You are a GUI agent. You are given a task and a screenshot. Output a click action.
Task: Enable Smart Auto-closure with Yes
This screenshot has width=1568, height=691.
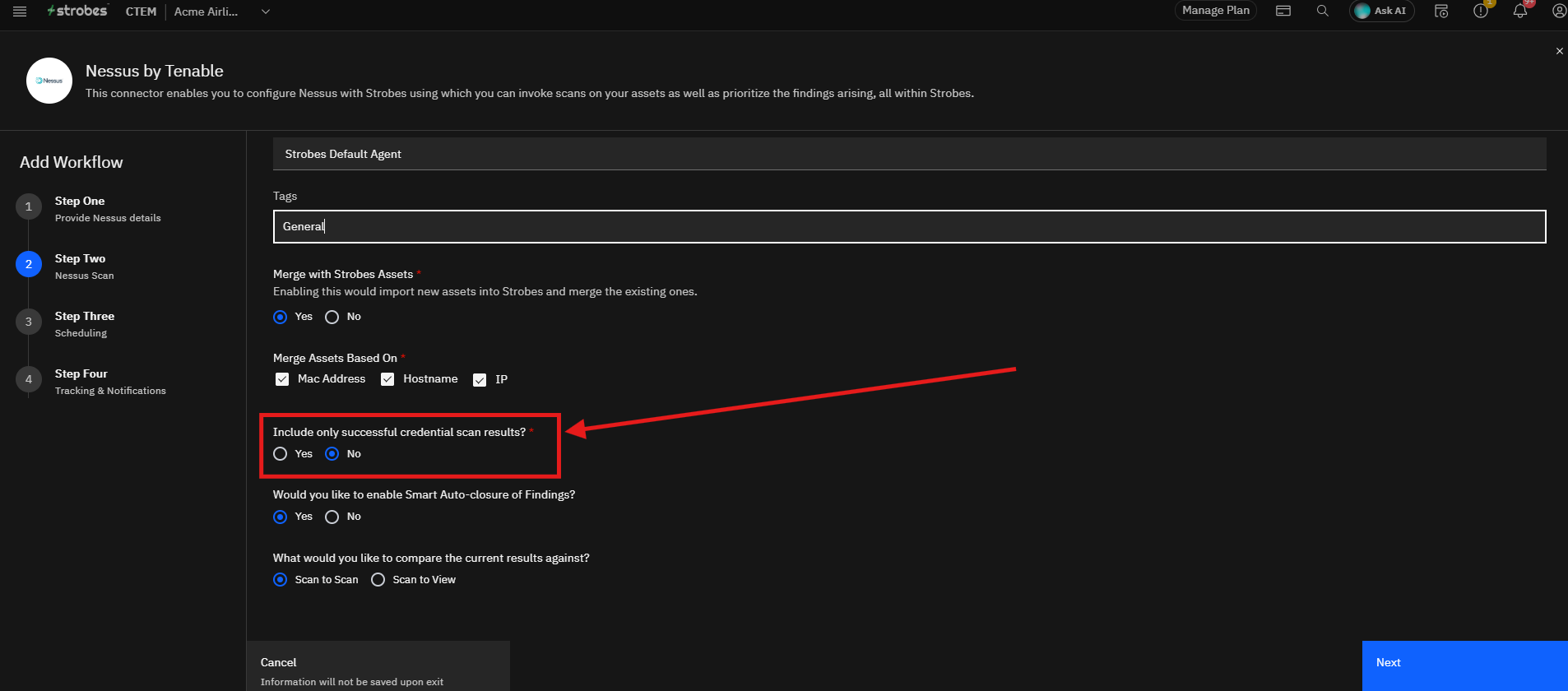point(281,517)
